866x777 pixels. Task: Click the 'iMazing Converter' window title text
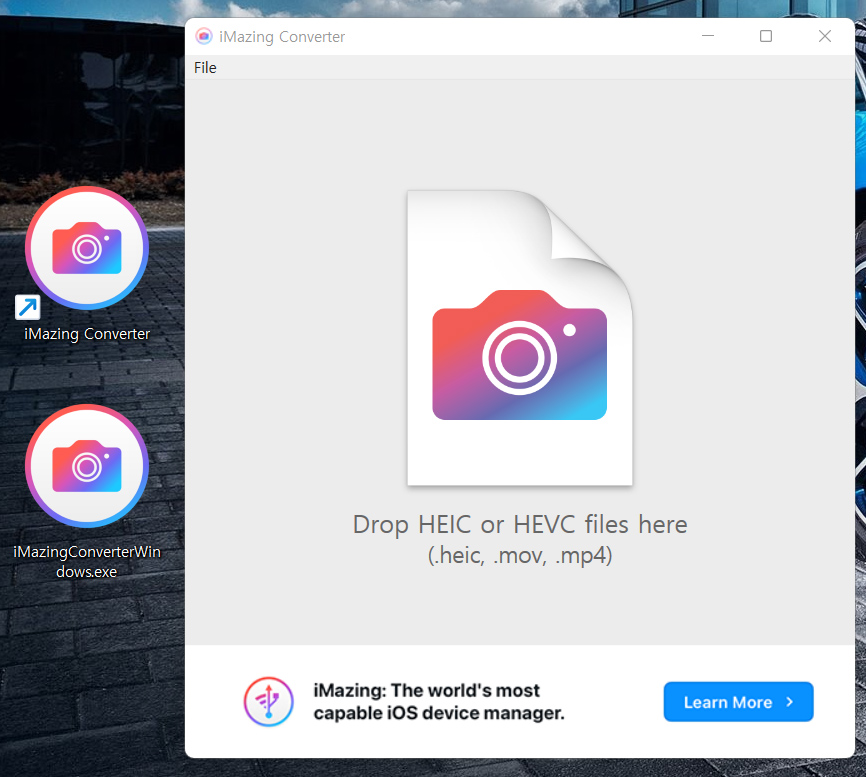(282, 36)
